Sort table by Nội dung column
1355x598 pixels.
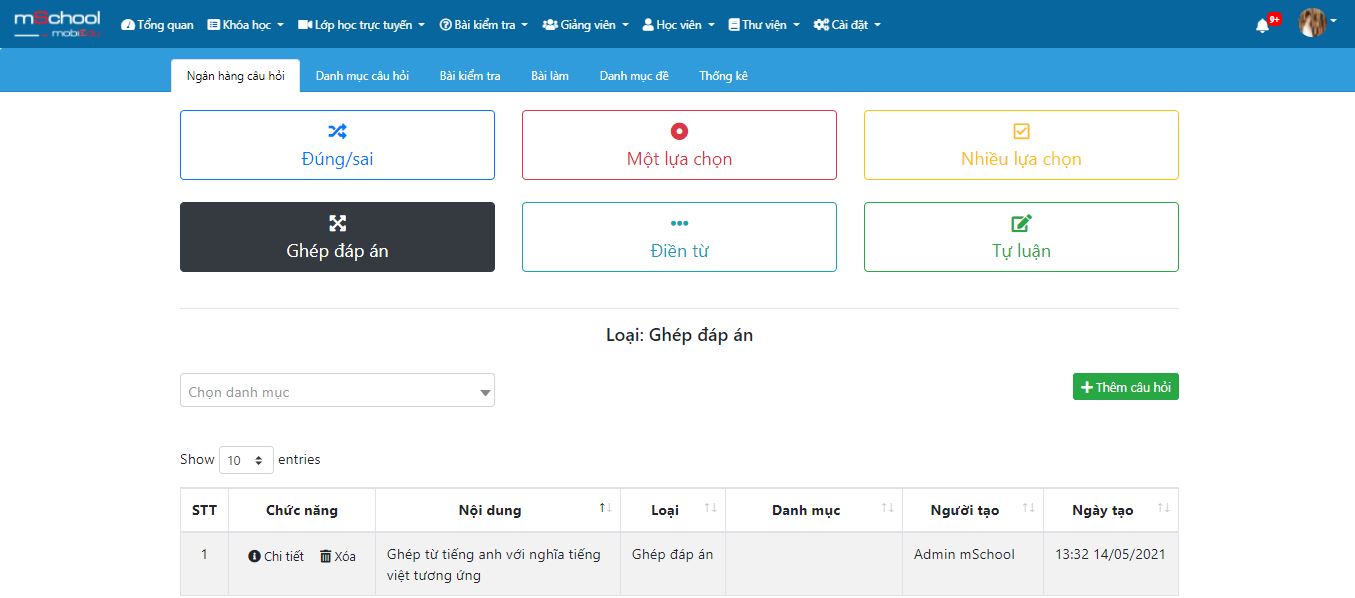pos(497,510)
